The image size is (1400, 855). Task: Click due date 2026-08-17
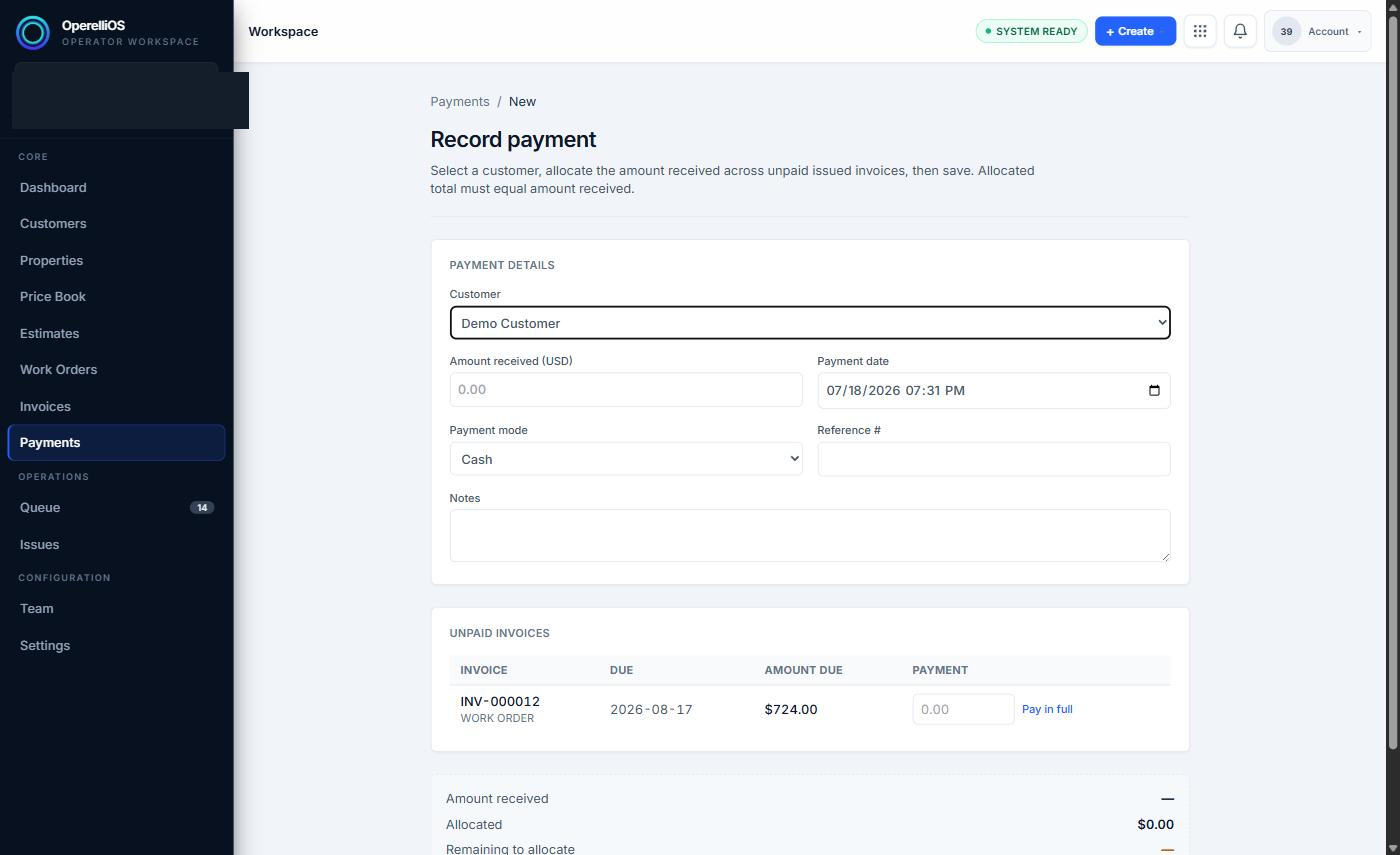pos(651,710)
